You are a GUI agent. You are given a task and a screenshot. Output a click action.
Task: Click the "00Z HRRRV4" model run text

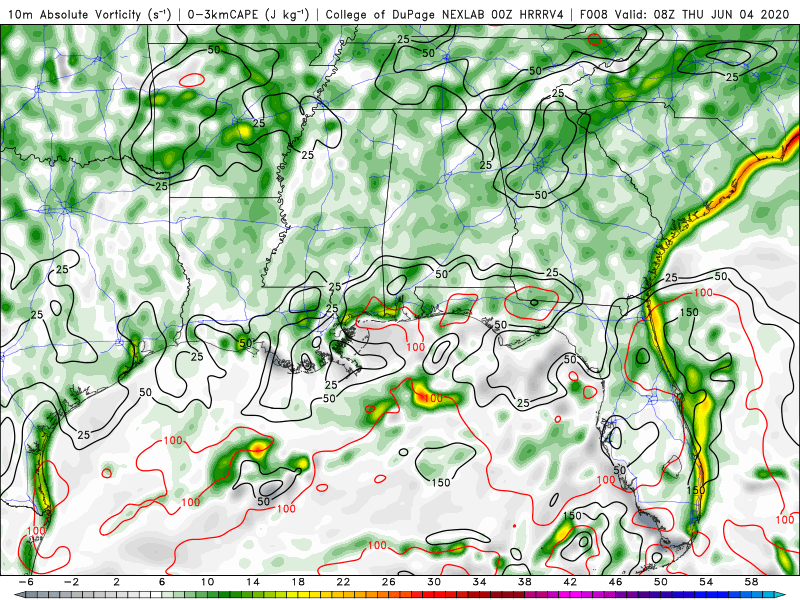point(527,14)
